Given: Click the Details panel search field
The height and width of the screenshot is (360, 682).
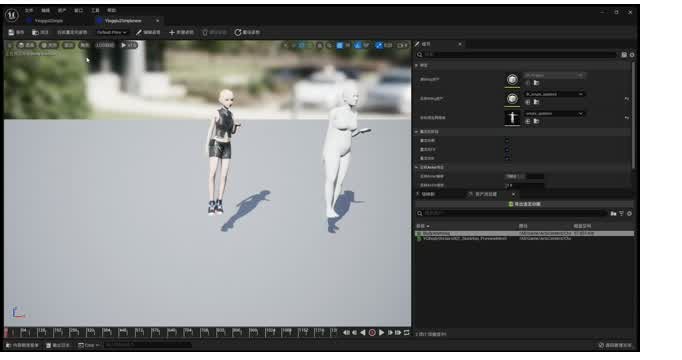Looking at the screenshot, I should pyautogui.click(x=518, y=55).
